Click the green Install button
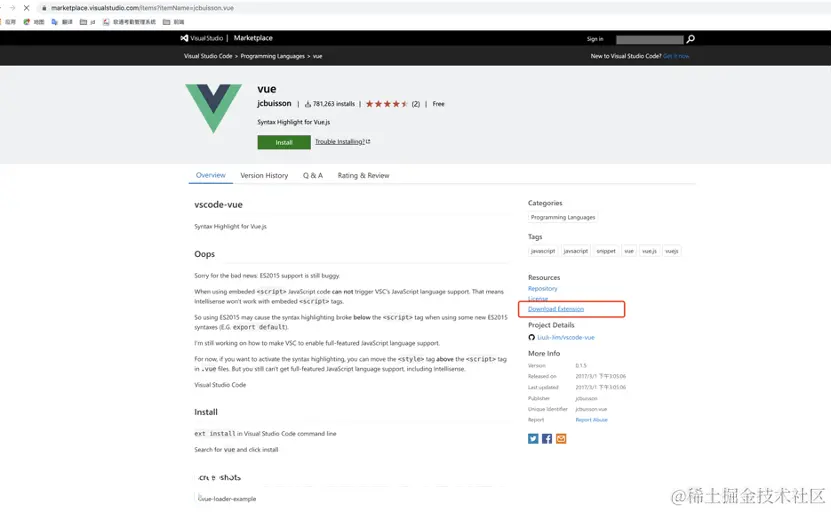 point(284,142)
